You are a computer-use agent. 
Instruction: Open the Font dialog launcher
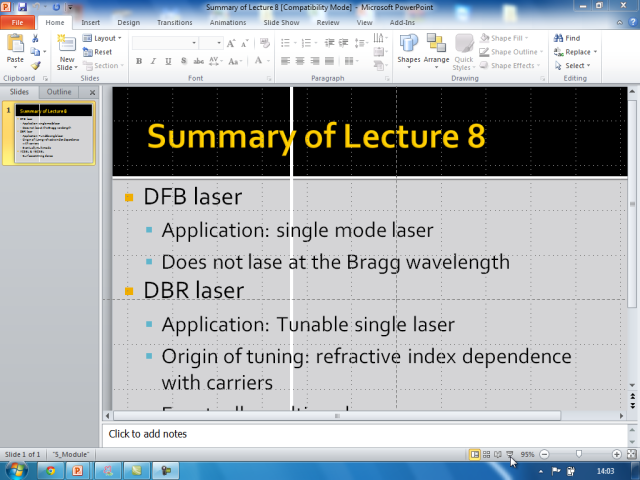click(x=269, y=78)
